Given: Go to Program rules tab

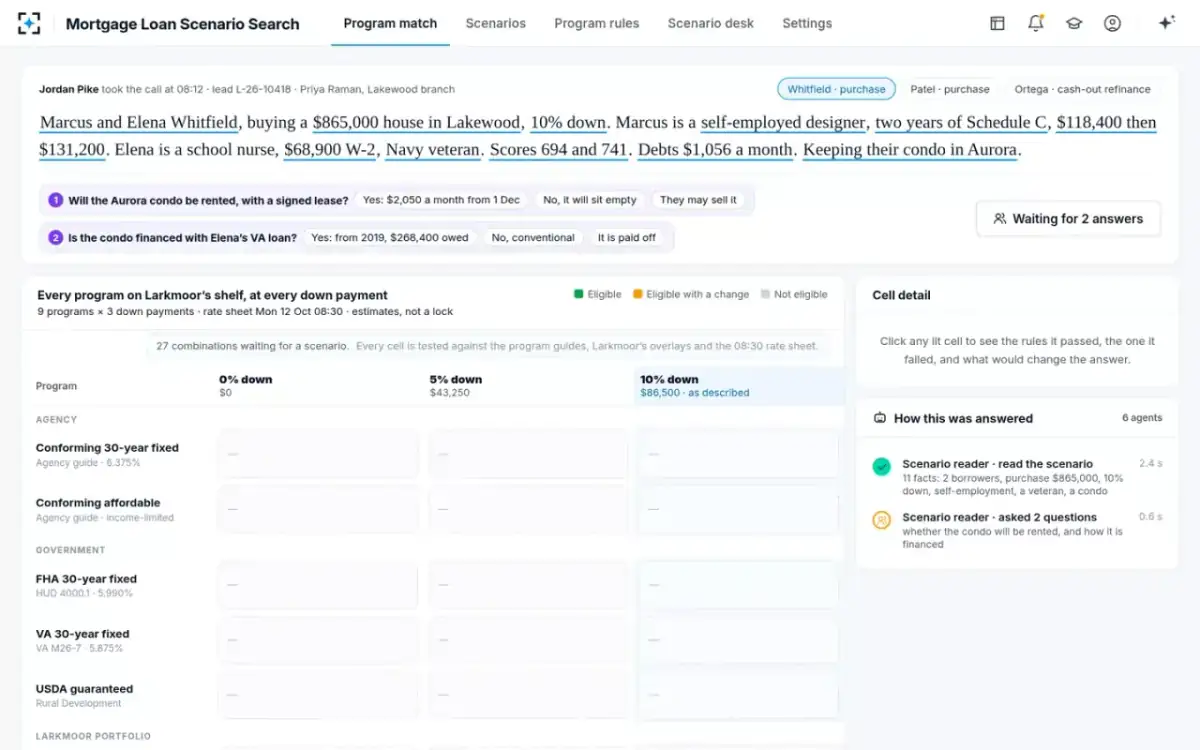Looking at the screenshot, I should pyautogui.click(x=596, y=23).
